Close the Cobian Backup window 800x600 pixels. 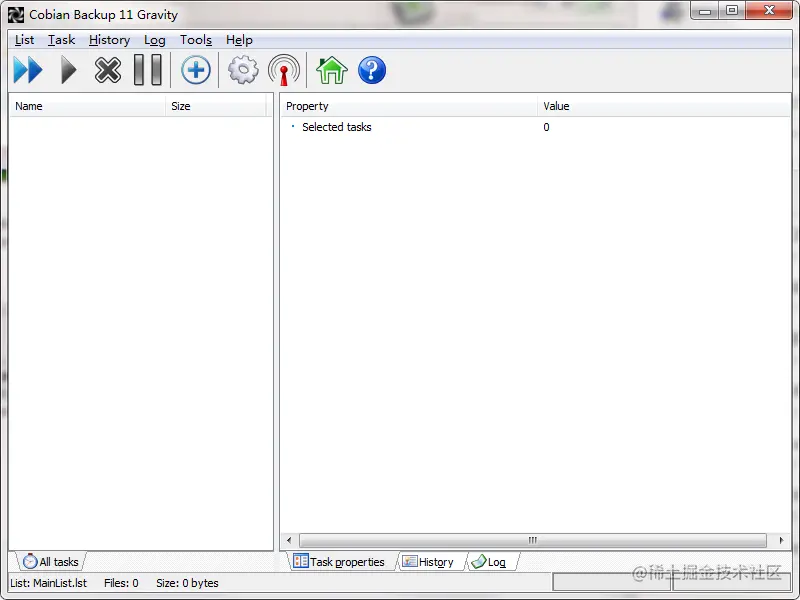769,11
